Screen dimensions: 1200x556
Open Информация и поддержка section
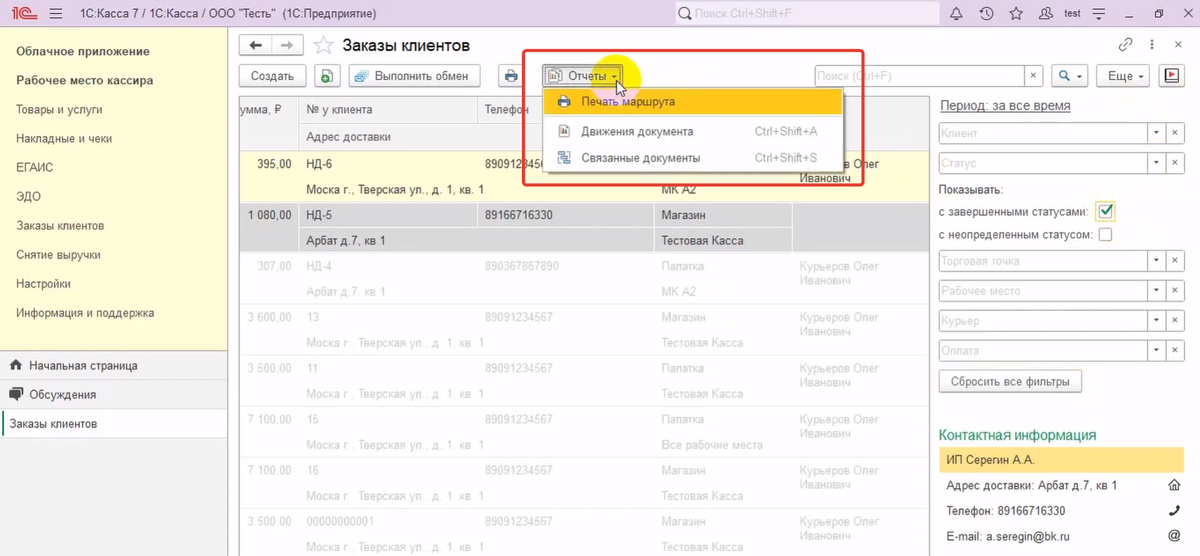click(85, 313)
